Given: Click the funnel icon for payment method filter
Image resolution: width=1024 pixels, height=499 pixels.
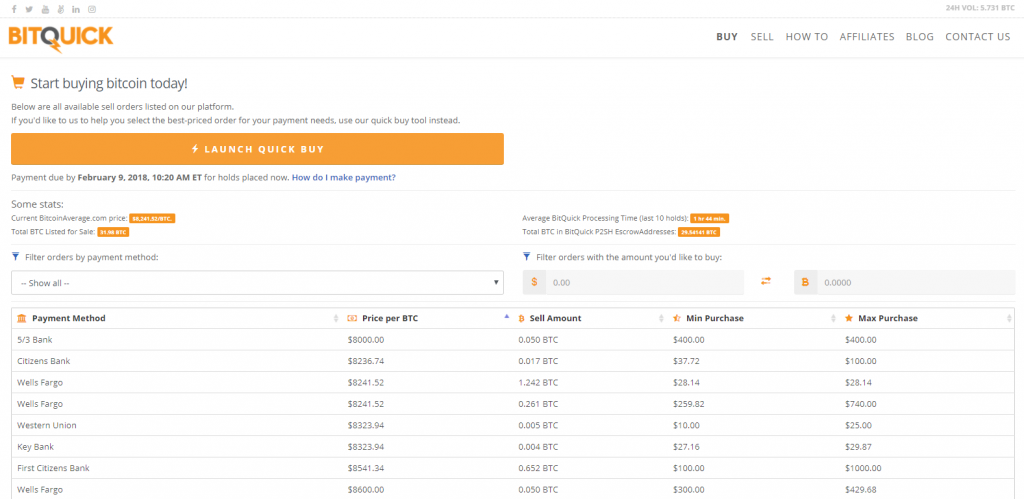Looking at the screenshot, I should coord(15,257).
